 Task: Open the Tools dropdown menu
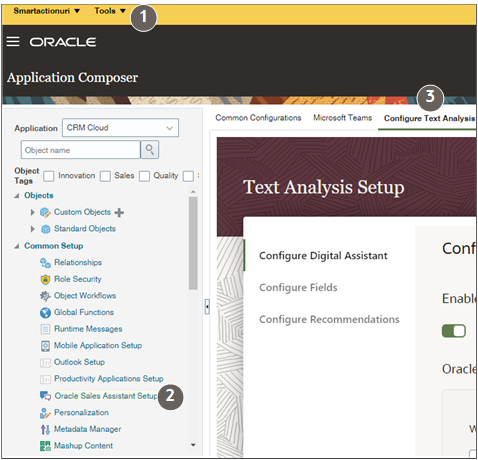point(110,11)
